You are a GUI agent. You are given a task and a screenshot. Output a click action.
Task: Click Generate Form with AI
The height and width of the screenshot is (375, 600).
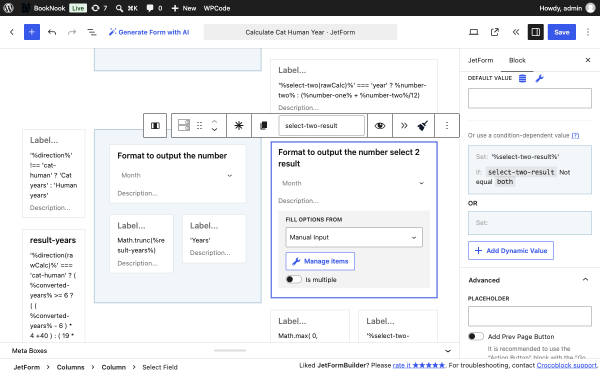coord(149,32)
